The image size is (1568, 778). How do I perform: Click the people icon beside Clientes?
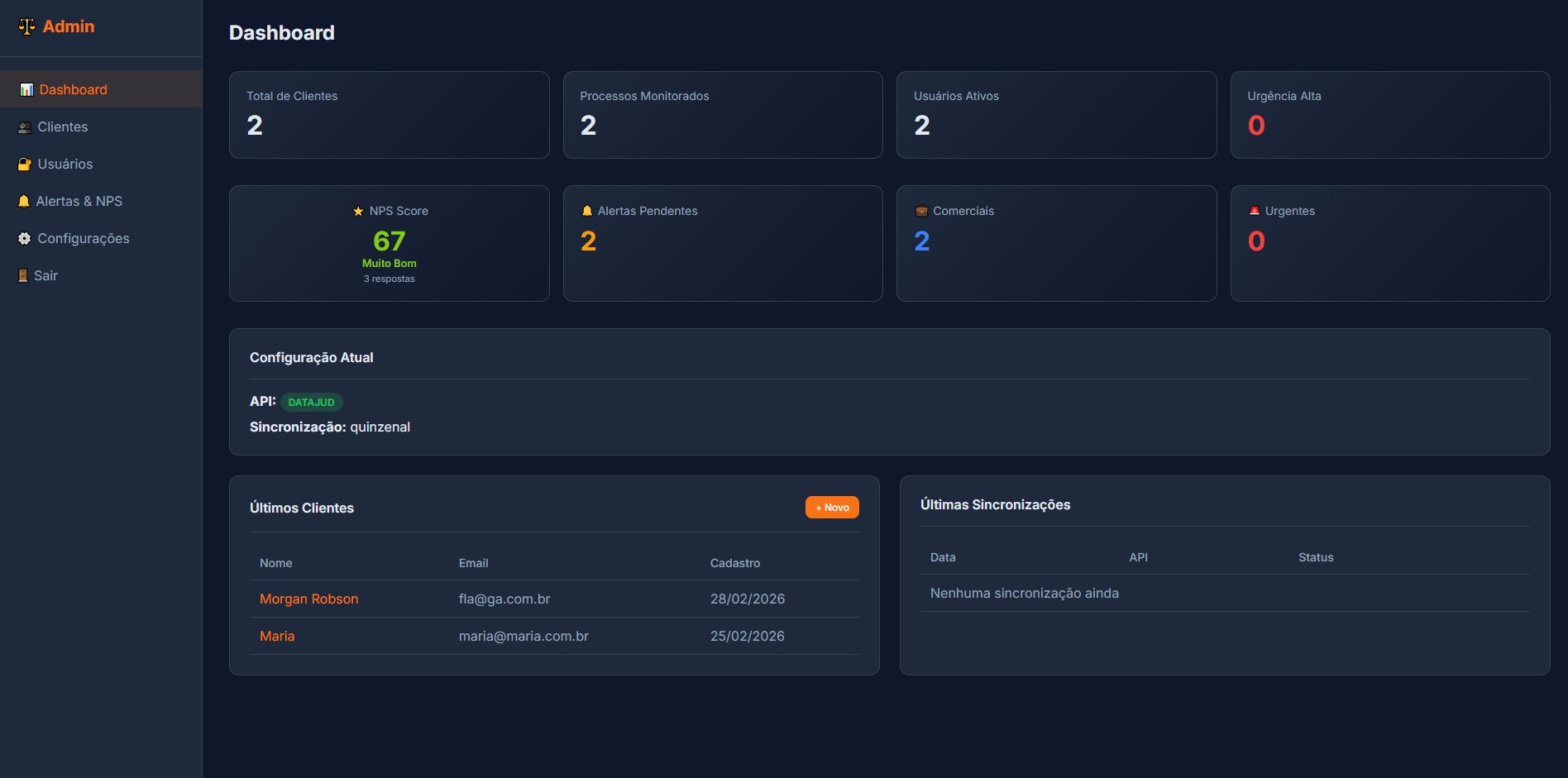point(23,126)
